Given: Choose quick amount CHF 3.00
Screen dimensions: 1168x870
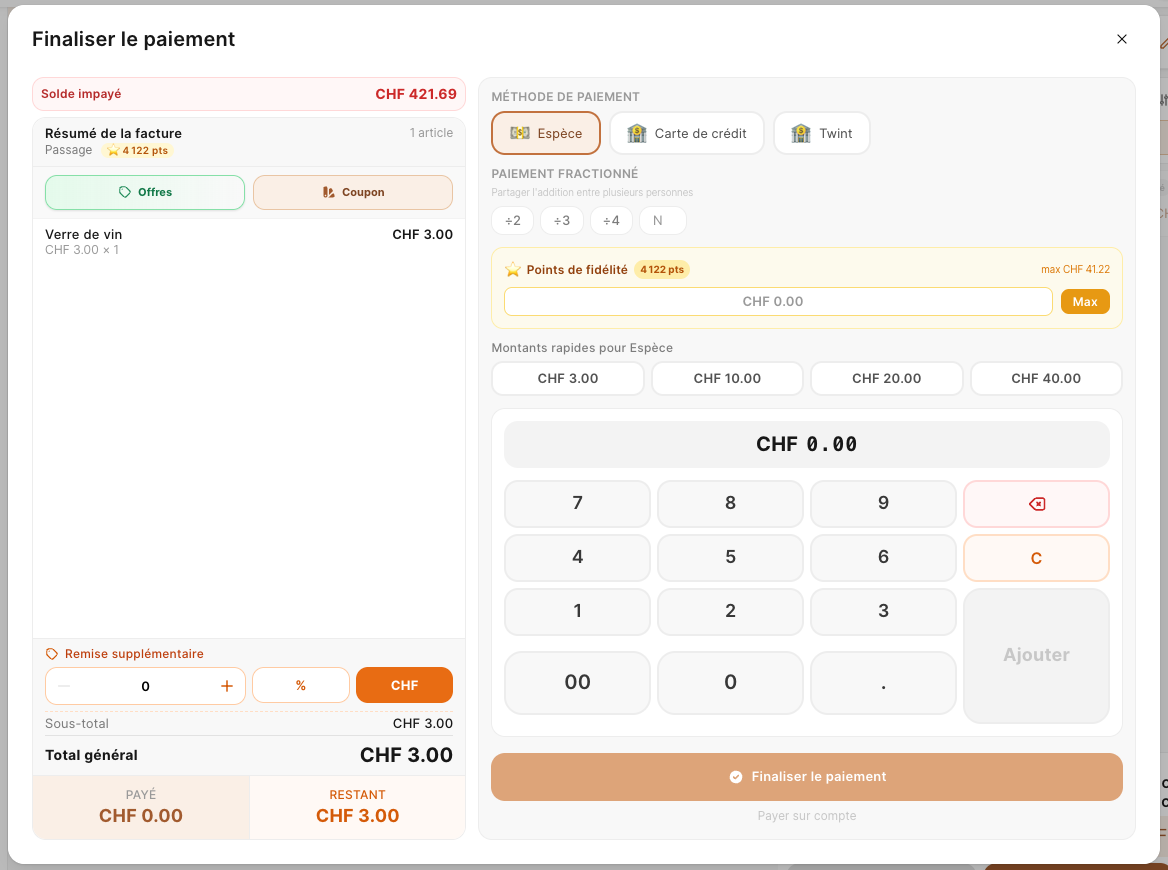Looking at the screenshot, I should point(568,378).
